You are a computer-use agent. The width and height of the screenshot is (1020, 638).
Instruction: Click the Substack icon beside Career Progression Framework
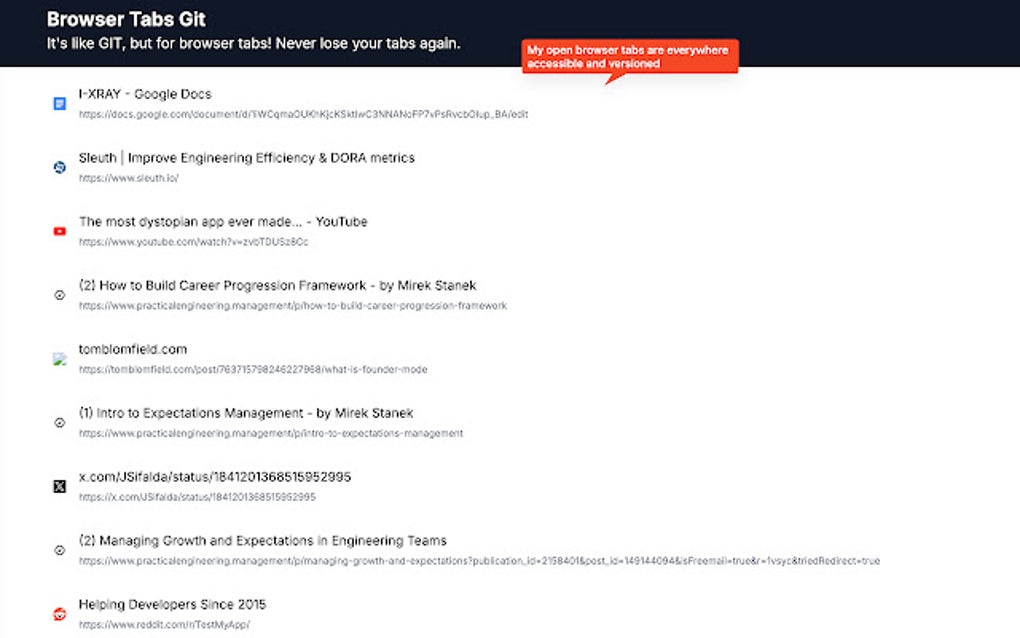[x=59, y=295]
